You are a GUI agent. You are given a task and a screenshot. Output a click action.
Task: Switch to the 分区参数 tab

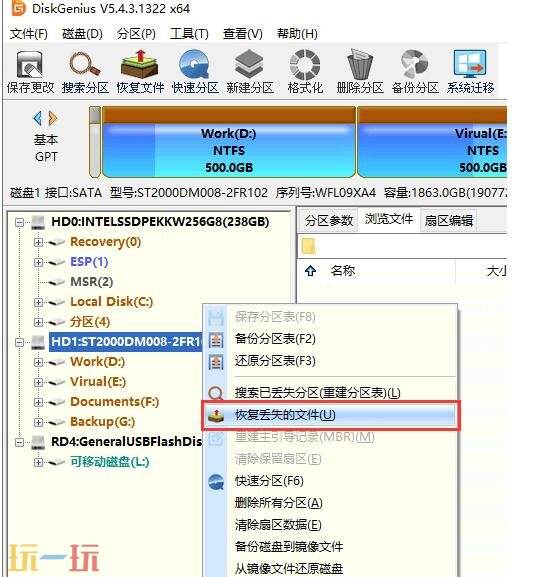click(328, 220)
